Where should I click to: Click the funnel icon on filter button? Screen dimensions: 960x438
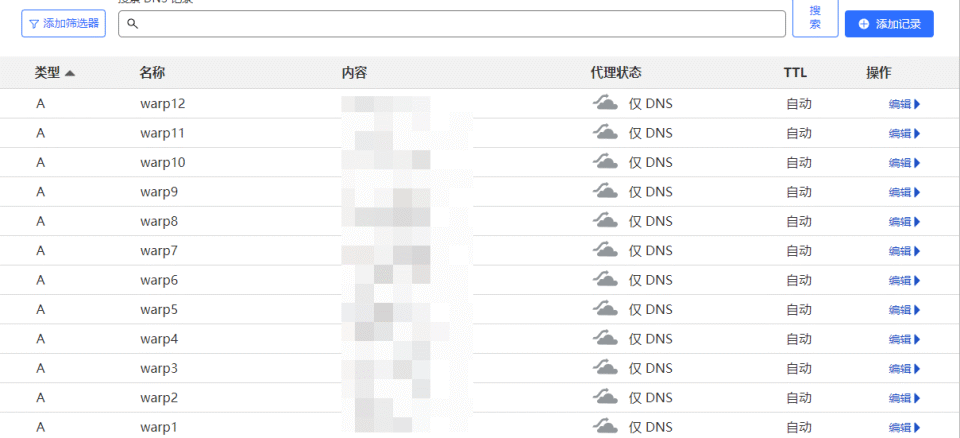point(34,24)
